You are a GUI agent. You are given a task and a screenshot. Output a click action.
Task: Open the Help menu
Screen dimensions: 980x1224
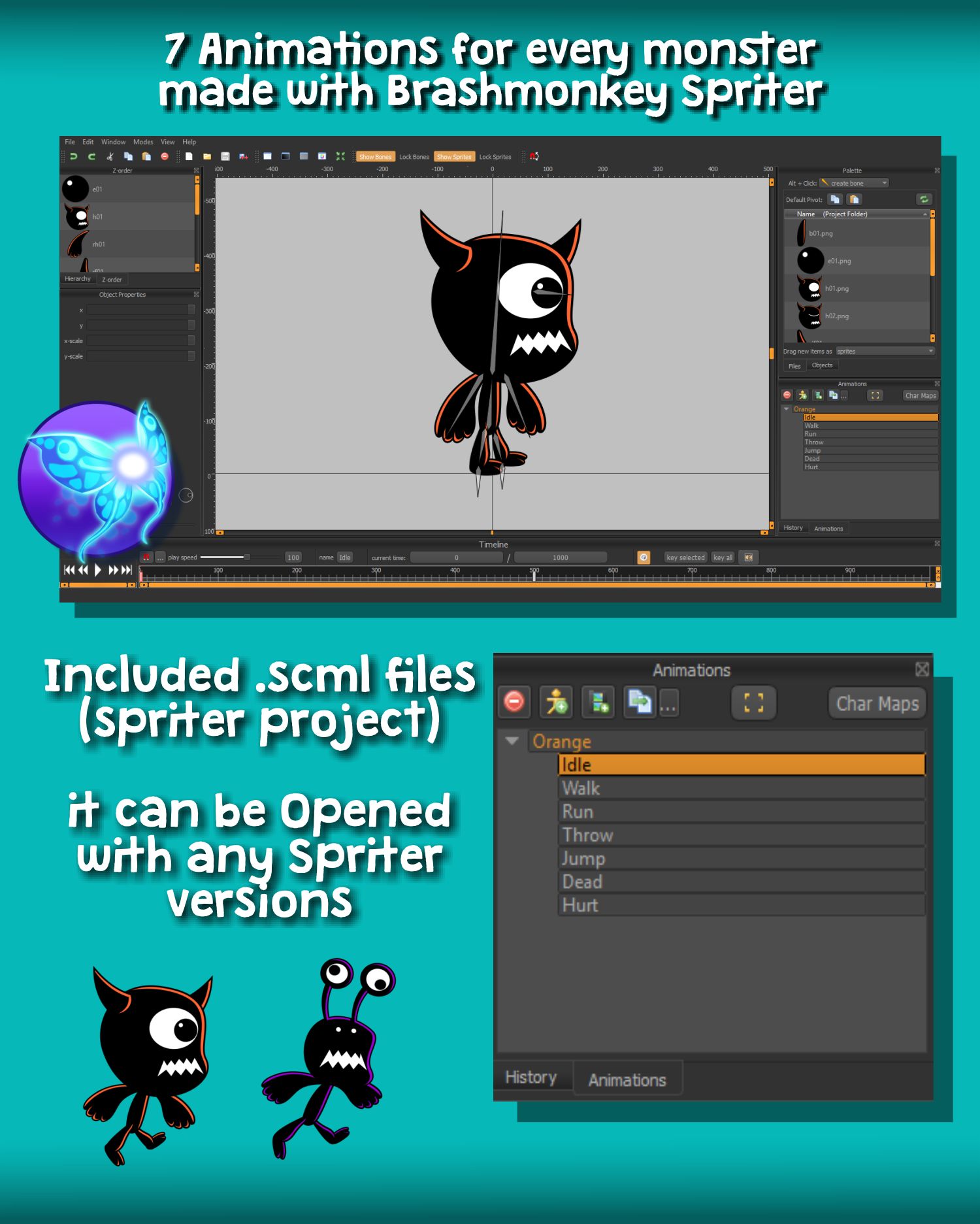[189, 142]
